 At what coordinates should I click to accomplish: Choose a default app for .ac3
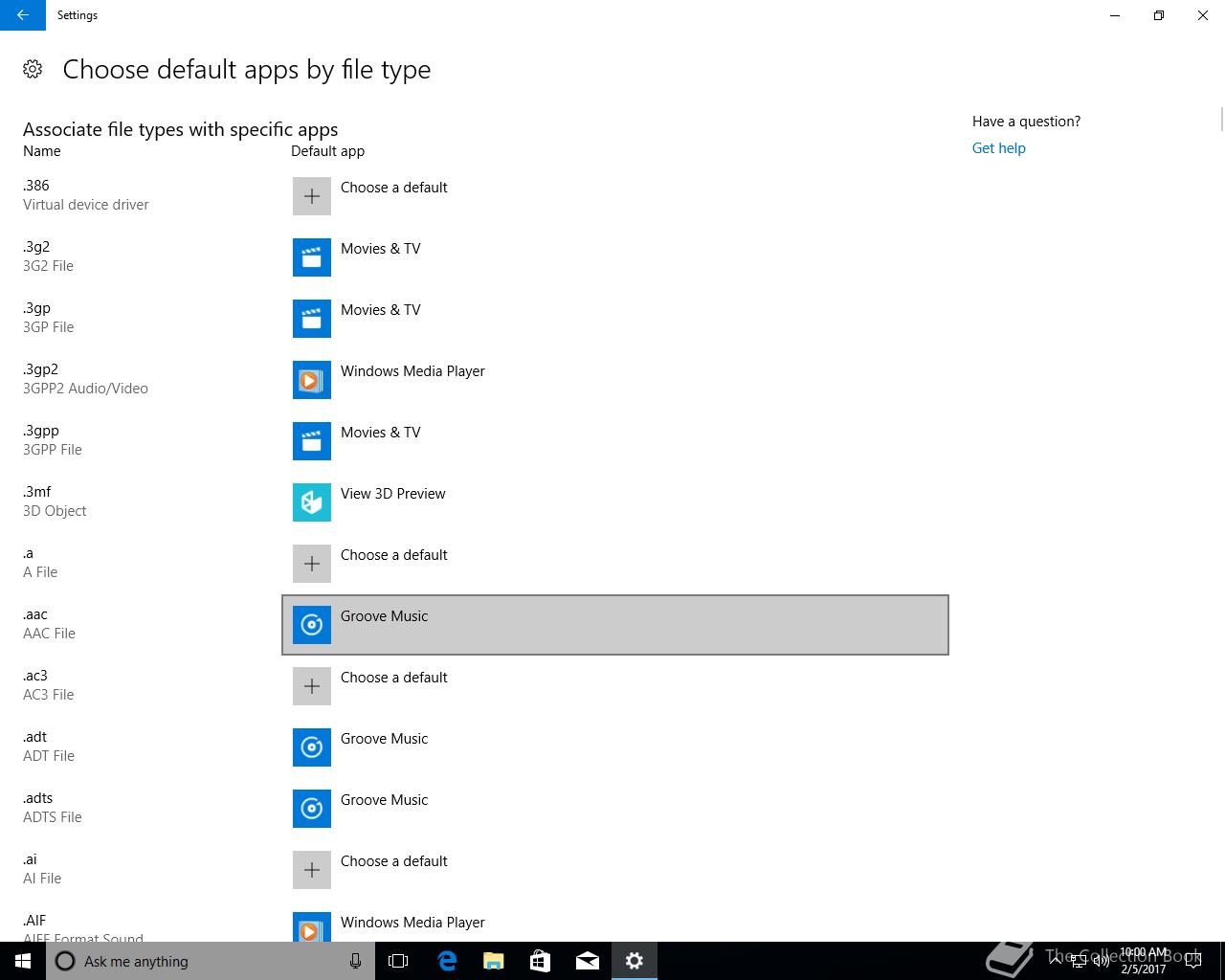click(615, 686)
